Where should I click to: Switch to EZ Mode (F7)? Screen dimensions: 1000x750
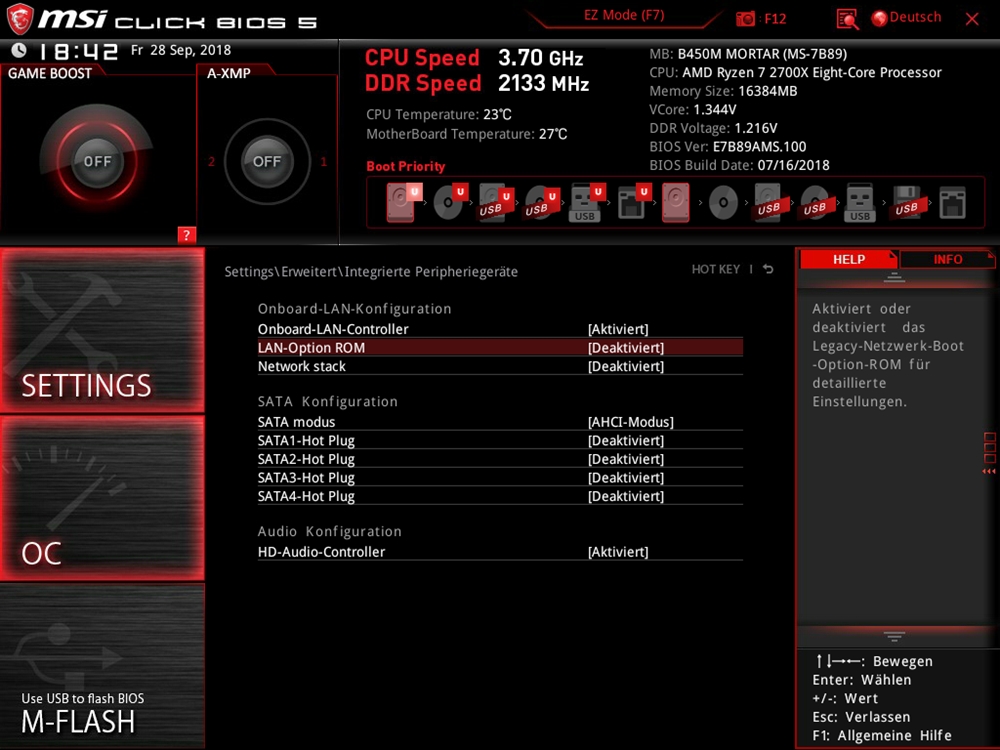click(624, 15)
